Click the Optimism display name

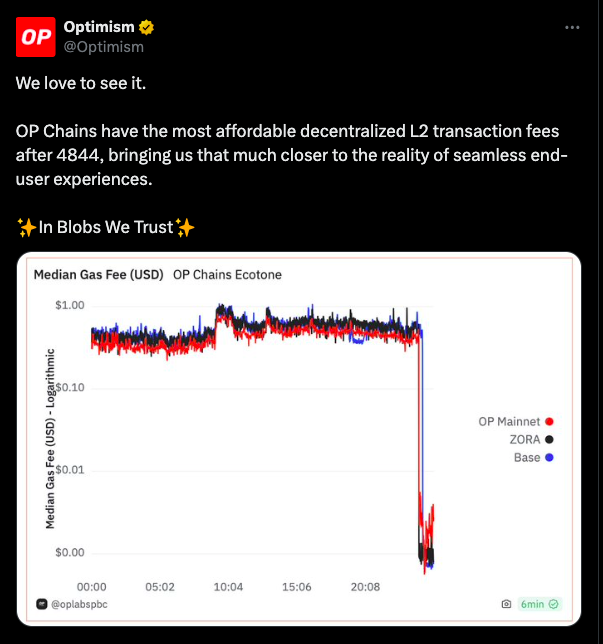pos(99,27)
